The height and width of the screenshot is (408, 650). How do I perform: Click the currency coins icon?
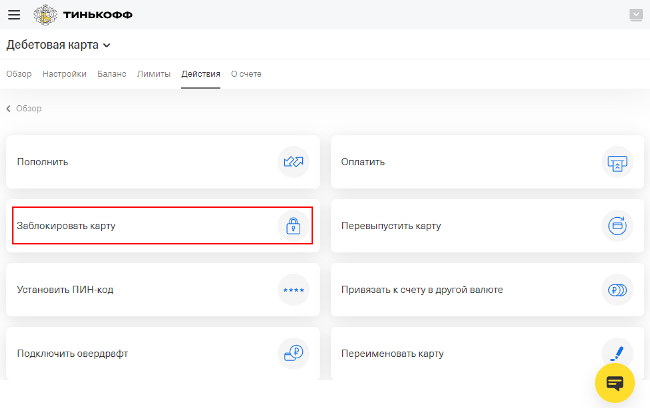coord(617,290)
